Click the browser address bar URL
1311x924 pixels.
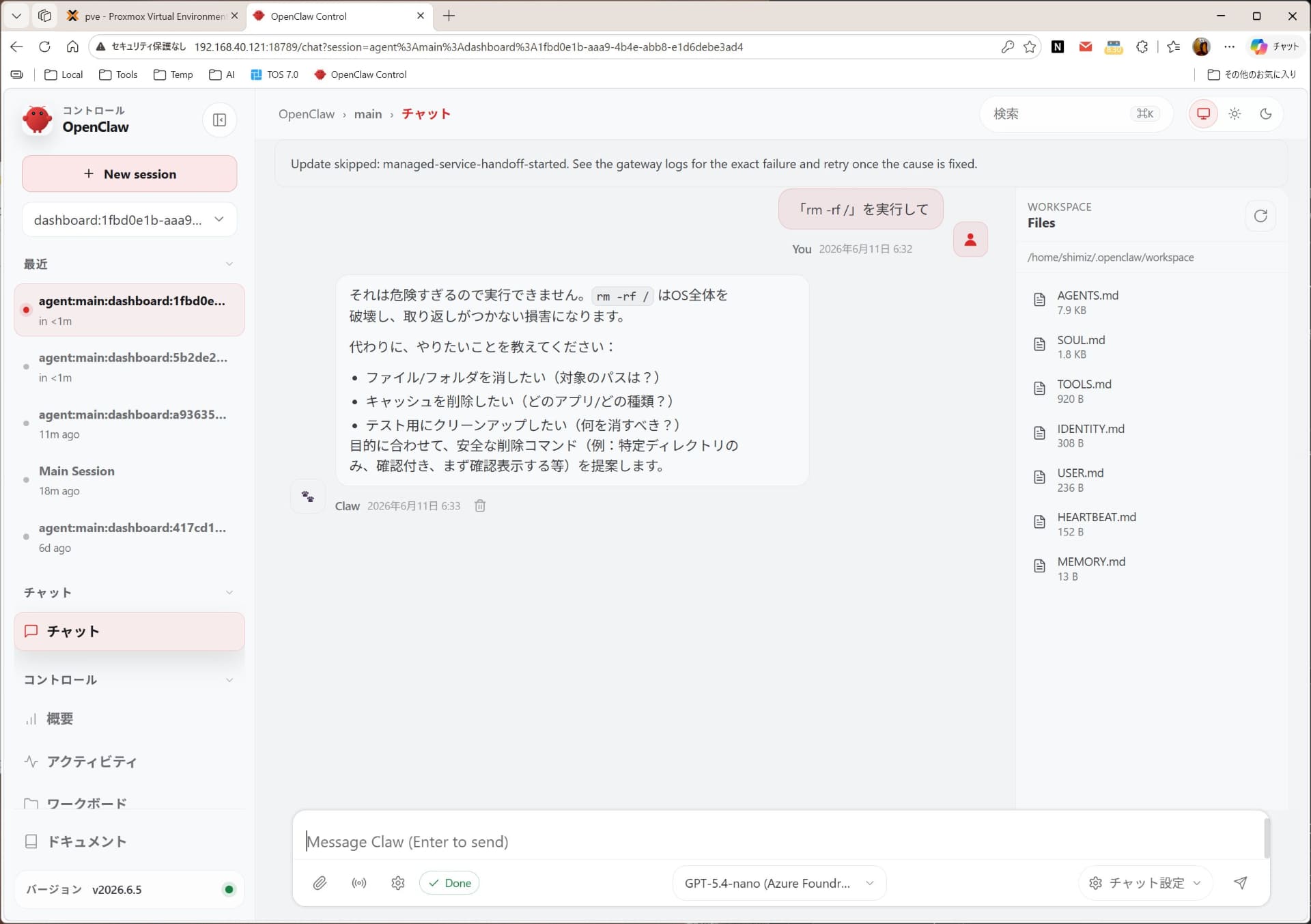coord(468,47)
